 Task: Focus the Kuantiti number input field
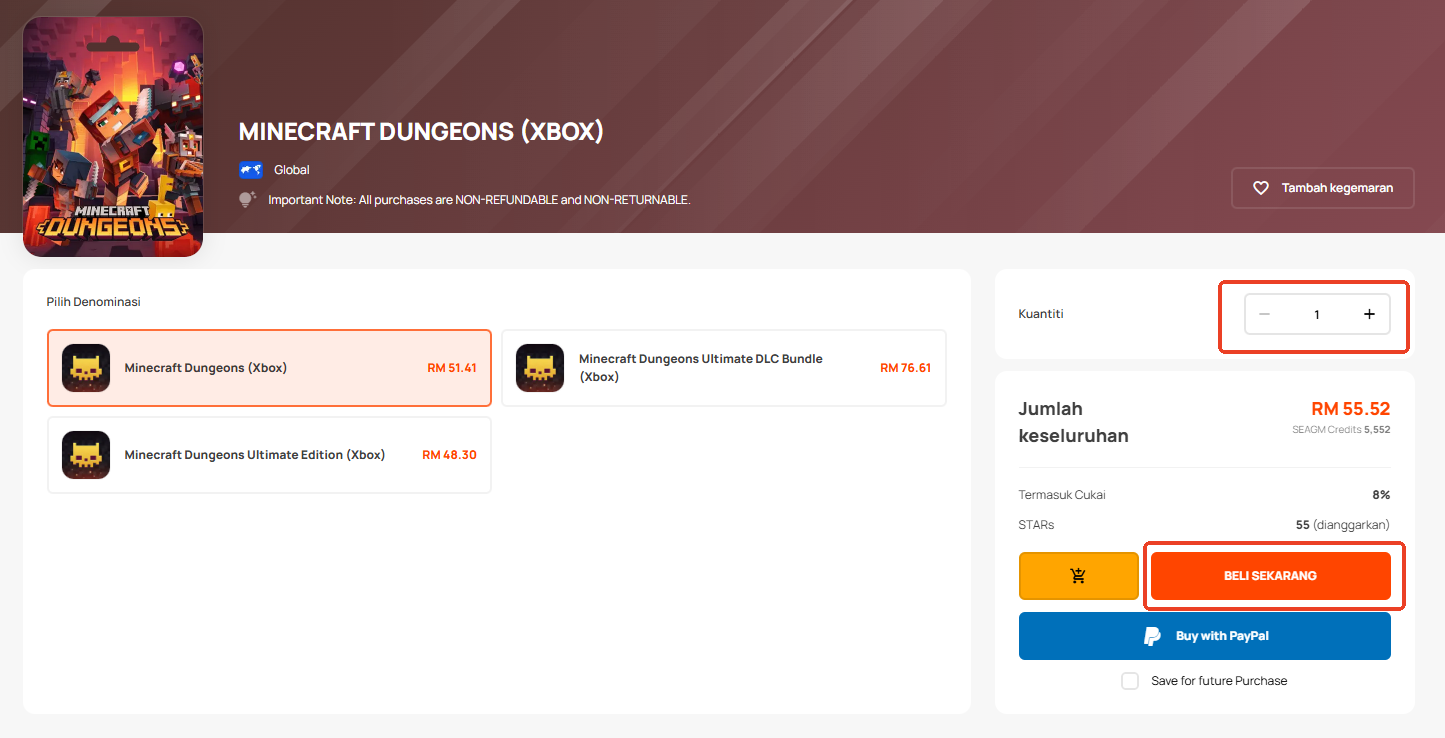tap(1316, 314)
